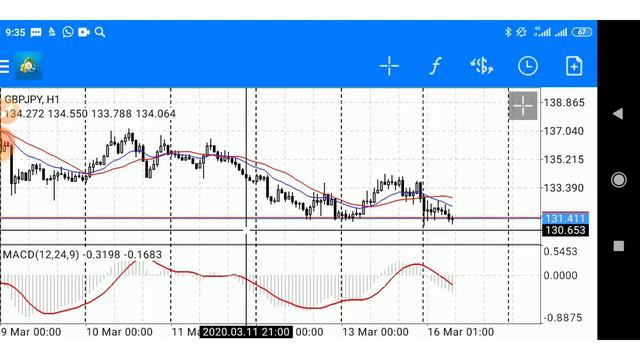Tap the 131.411 current price label
The image size is (640, 360).
pos(565,218)
